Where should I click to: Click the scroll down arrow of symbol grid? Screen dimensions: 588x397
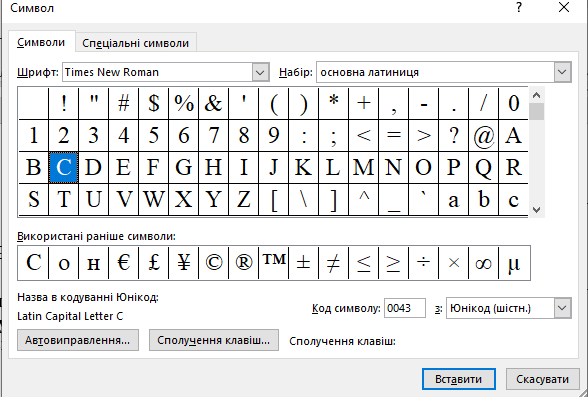point(536,210)
